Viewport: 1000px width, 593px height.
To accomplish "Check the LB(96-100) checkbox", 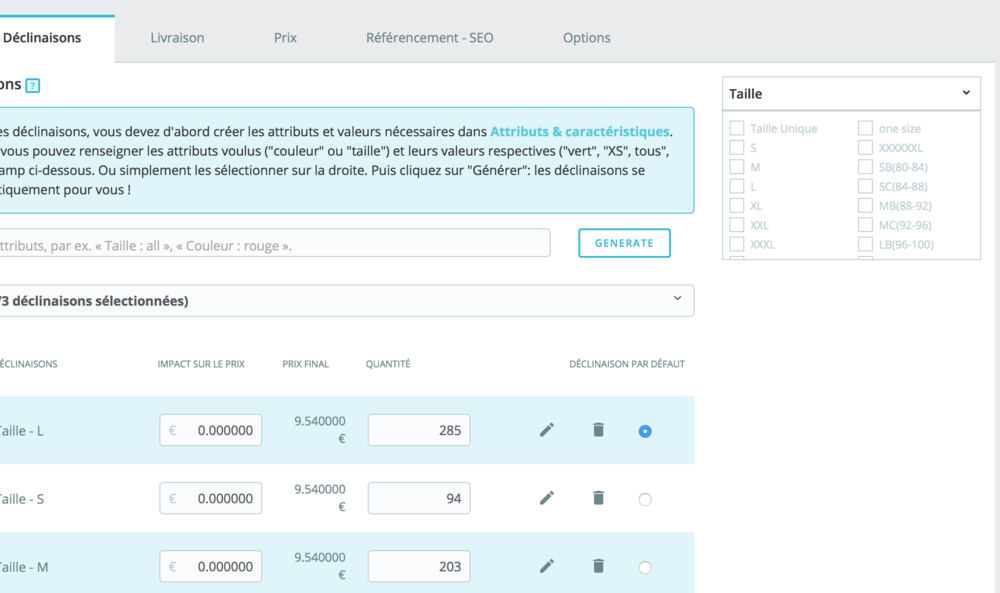I will point(865,244).
